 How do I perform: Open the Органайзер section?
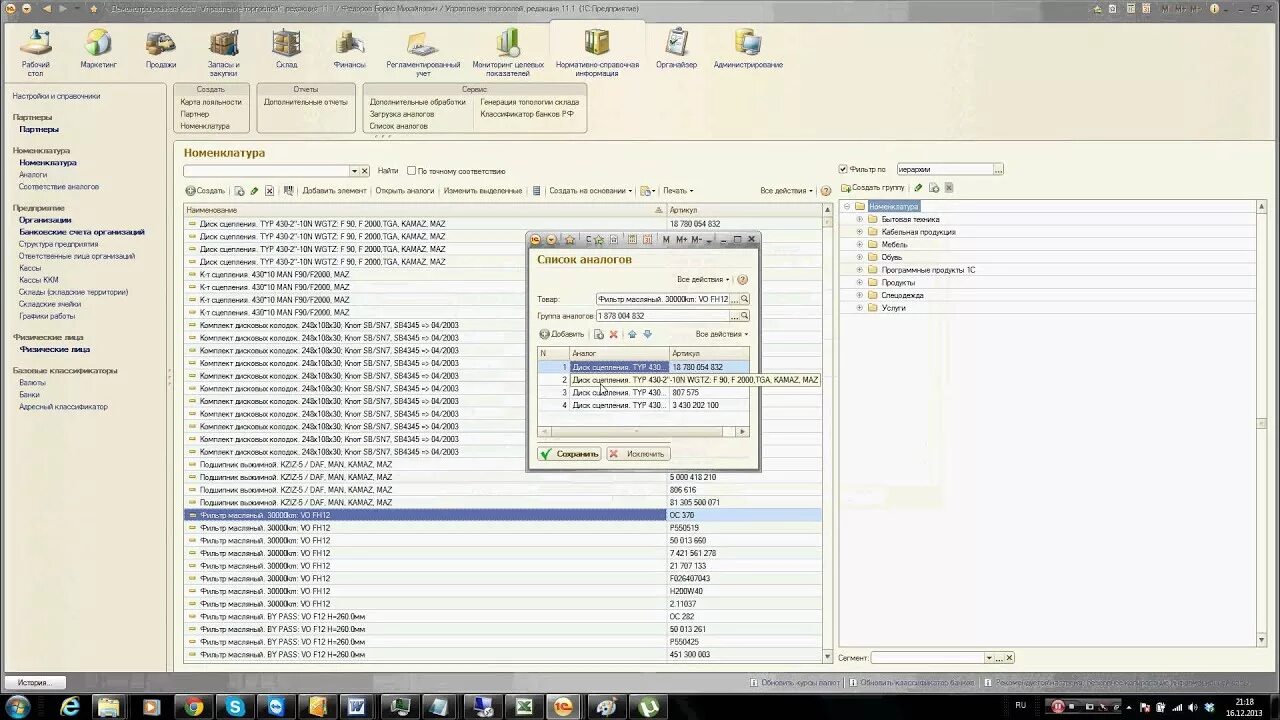point(677,49)
